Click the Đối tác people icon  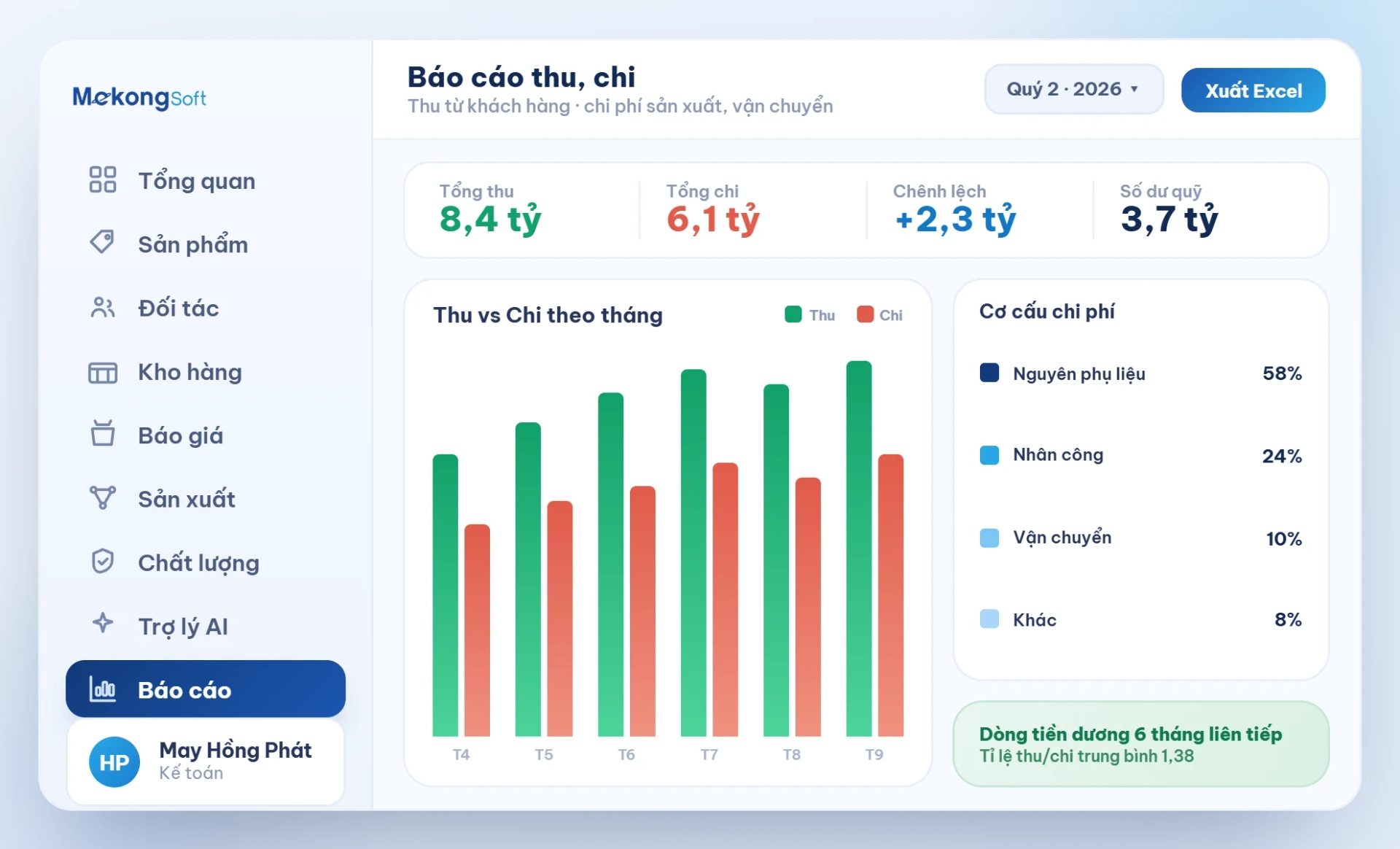[x=103, y=308]
